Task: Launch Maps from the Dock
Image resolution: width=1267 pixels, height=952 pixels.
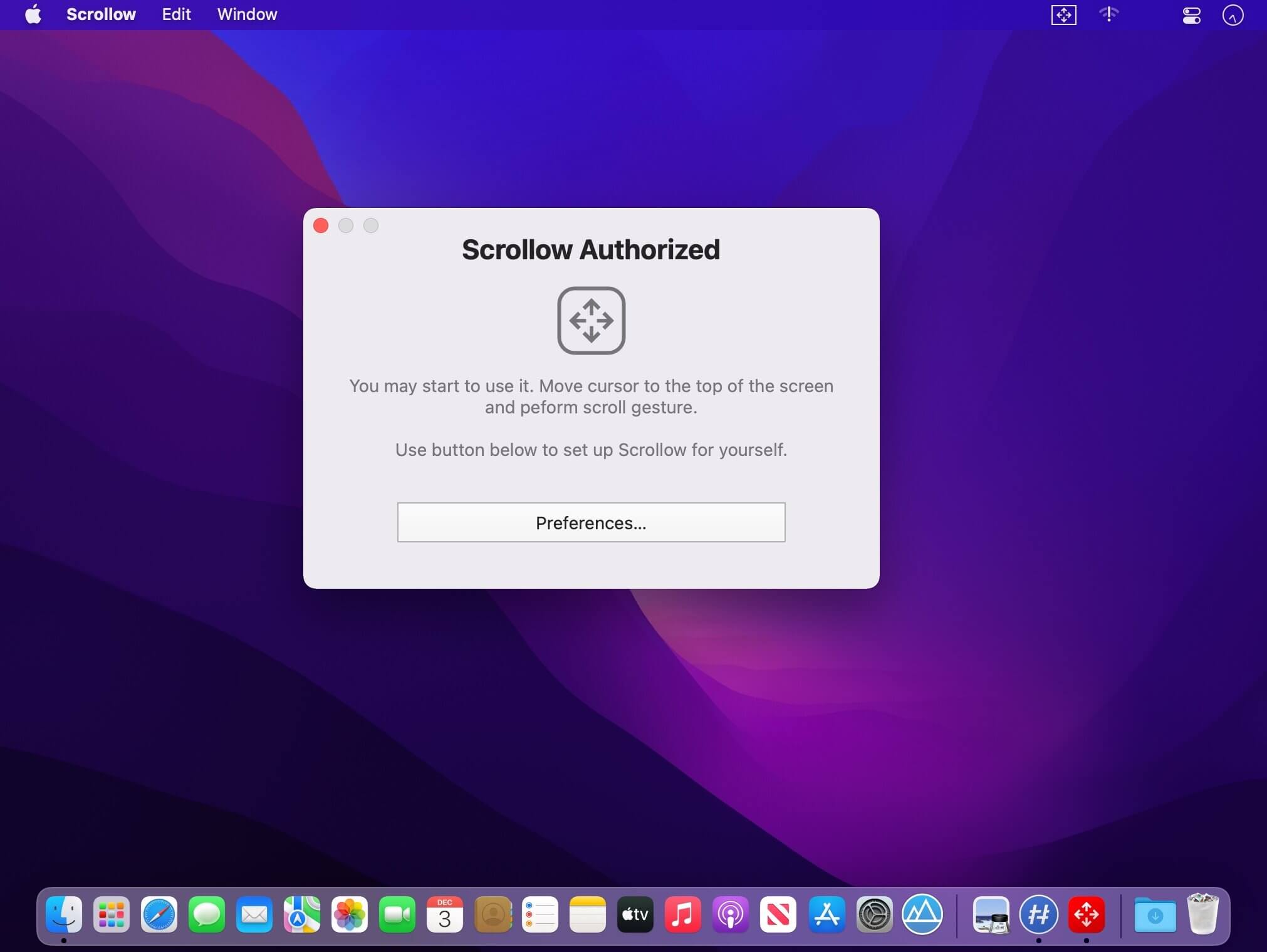Action: (302, 915)
